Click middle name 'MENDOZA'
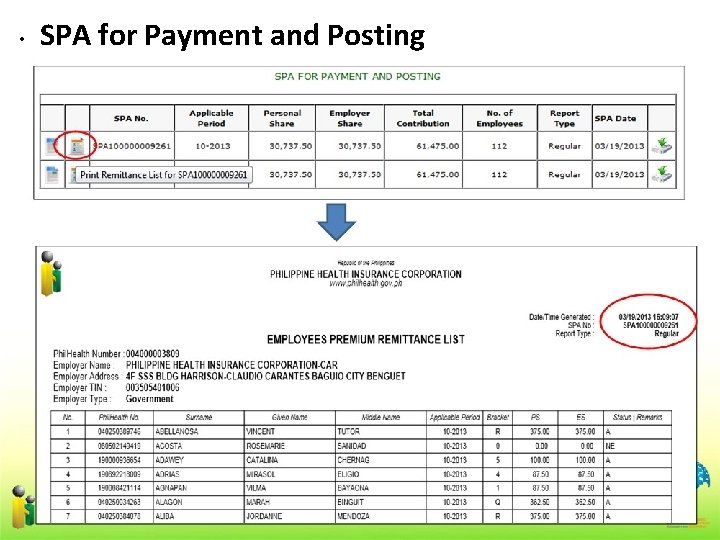 click(x=353, y=517)
